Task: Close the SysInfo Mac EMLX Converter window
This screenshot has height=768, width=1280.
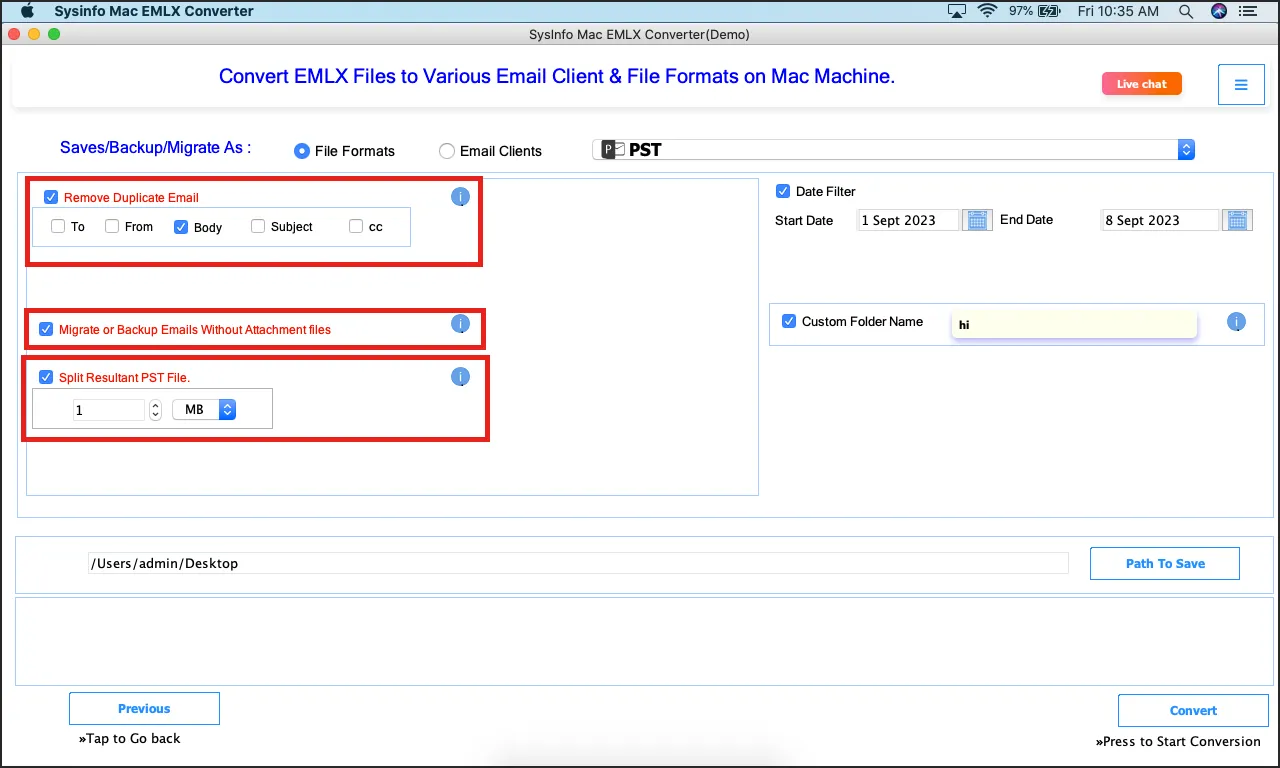Action: 14,34
